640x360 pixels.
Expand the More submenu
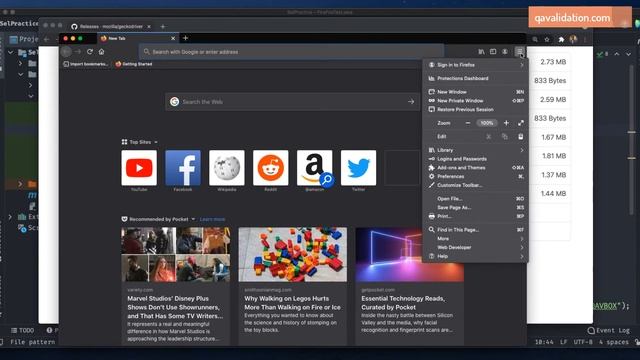[x=476, y=238]
